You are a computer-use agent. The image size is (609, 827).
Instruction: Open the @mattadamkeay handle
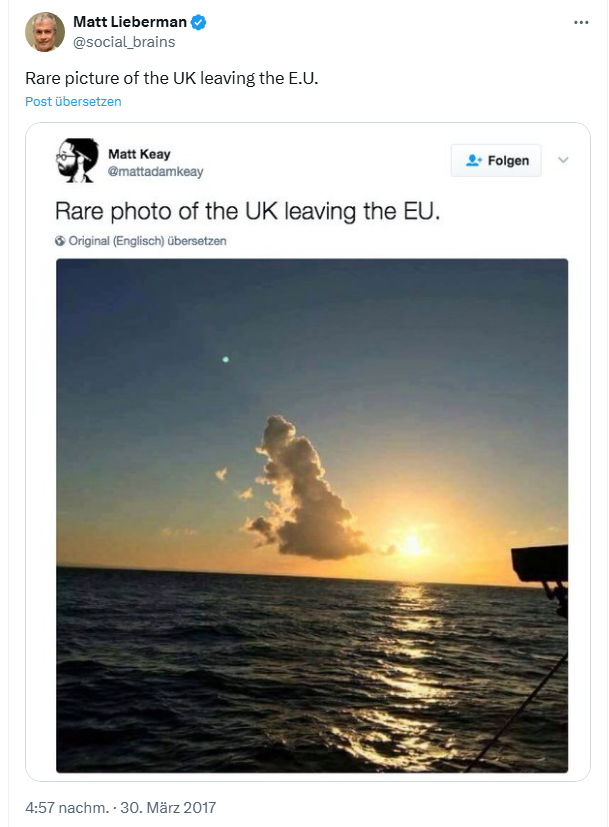[155, 171]
